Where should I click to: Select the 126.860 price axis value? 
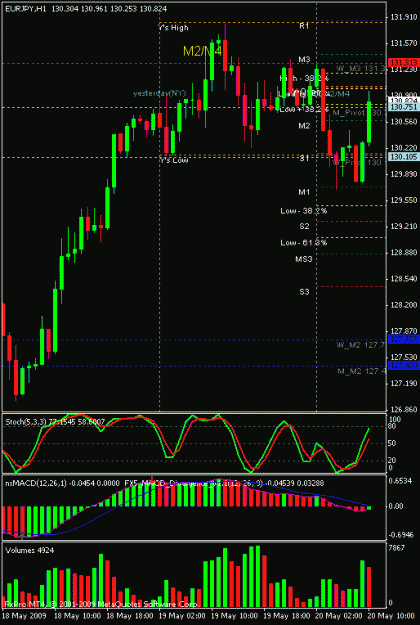click(x=404, y=410)
